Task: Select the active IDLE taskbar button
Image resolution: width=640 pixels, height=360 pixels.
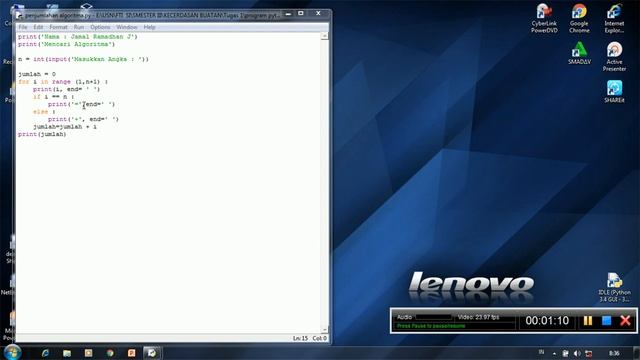Action: point(152,353)
